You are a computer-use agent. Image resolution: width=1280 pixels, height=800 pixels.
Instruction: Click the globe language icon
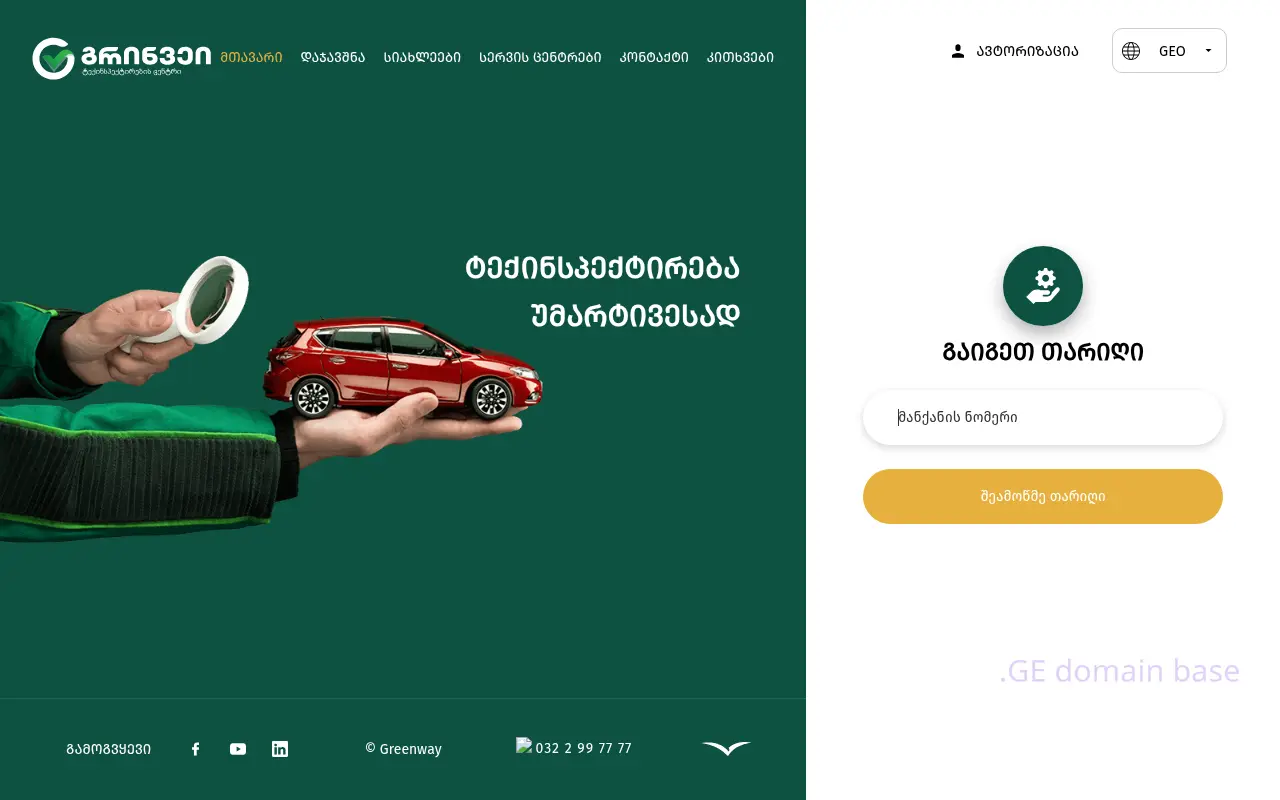[1131, 51]
